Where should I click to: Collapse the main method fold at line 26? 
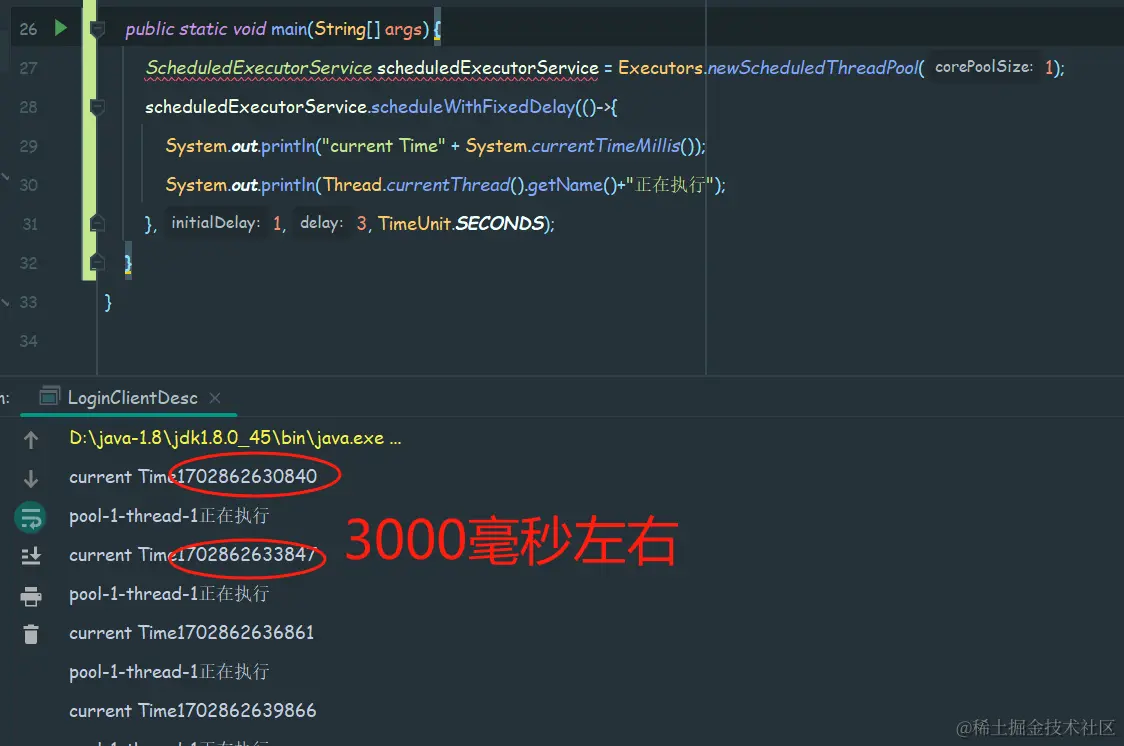pyautogui.click(x=96, y=29)
